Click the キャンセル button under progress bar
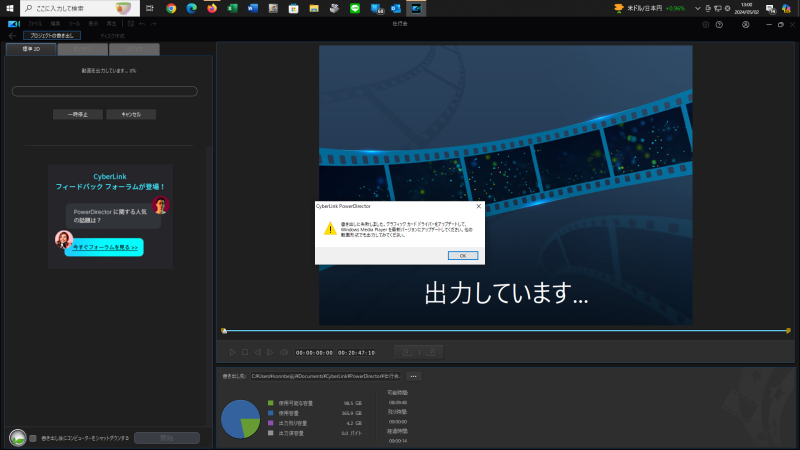The width and height of the screenshot is (800, 450). pos(131,114)
